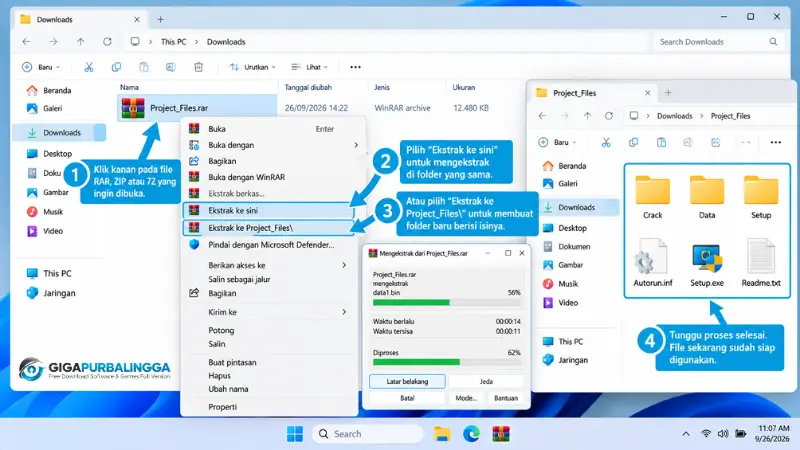This screenshot has width=800, height=450.
Task: Click 'Latar belakang' button in extraction dialog
Action: (407, 381)
